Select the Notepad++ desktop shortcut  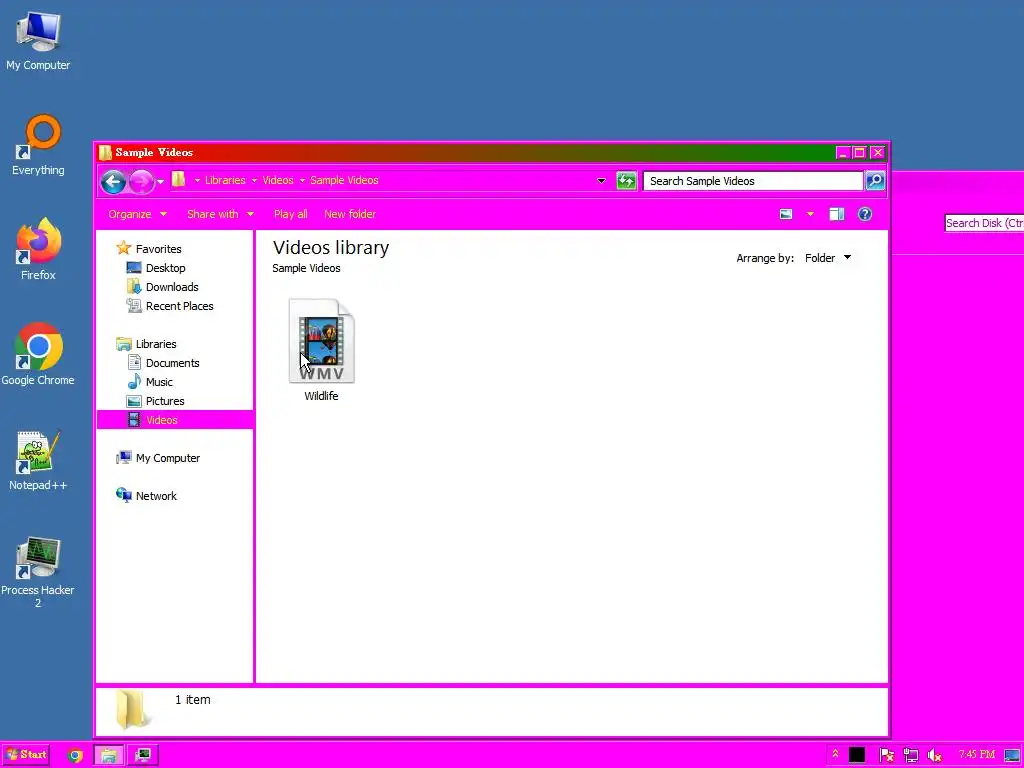(x=38, y=460)
